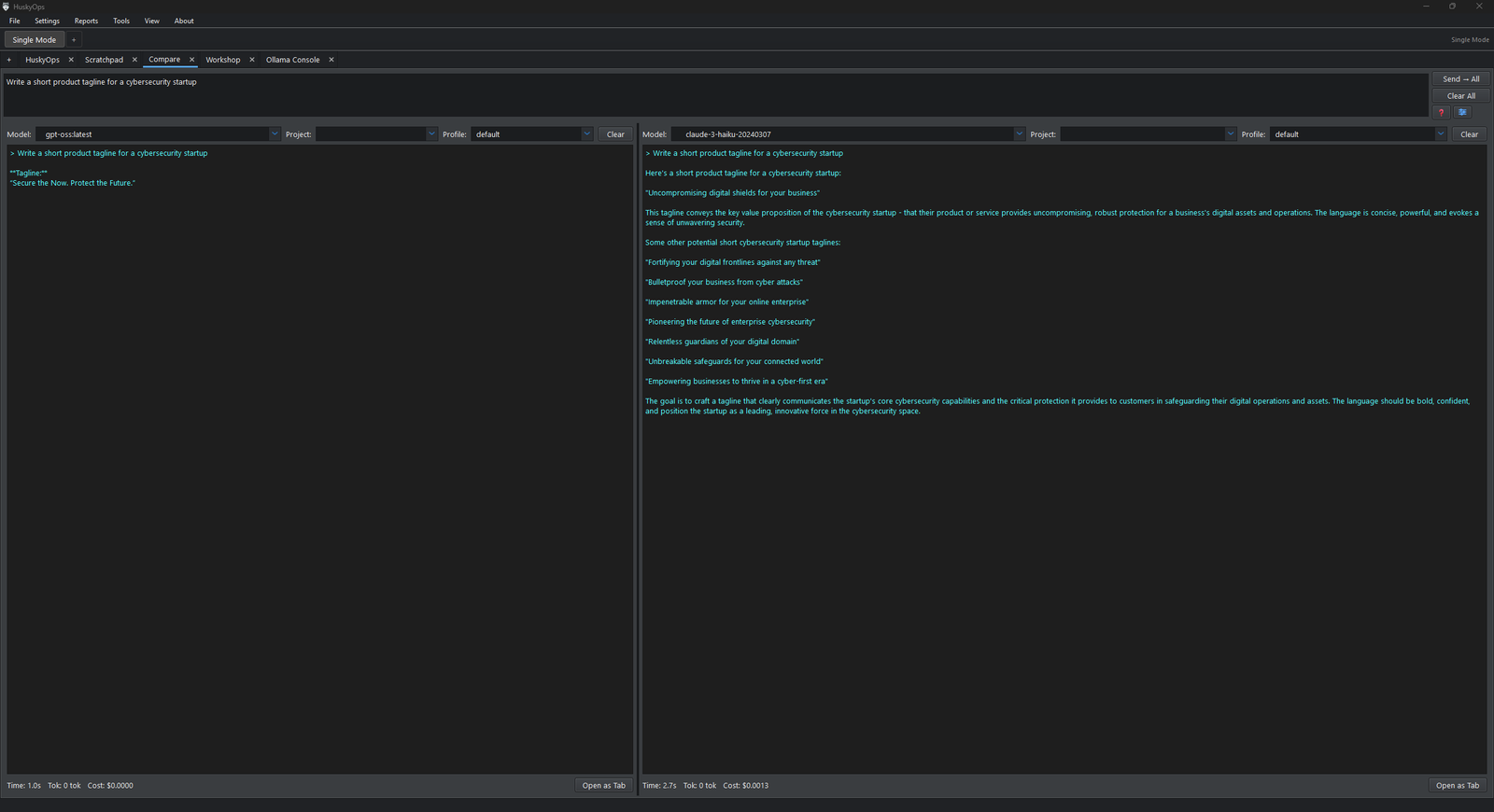Image resolution: width=1494 pixels, height=812 pixels.
Task: Close the Workshop tab
Action: pos(252,60)
